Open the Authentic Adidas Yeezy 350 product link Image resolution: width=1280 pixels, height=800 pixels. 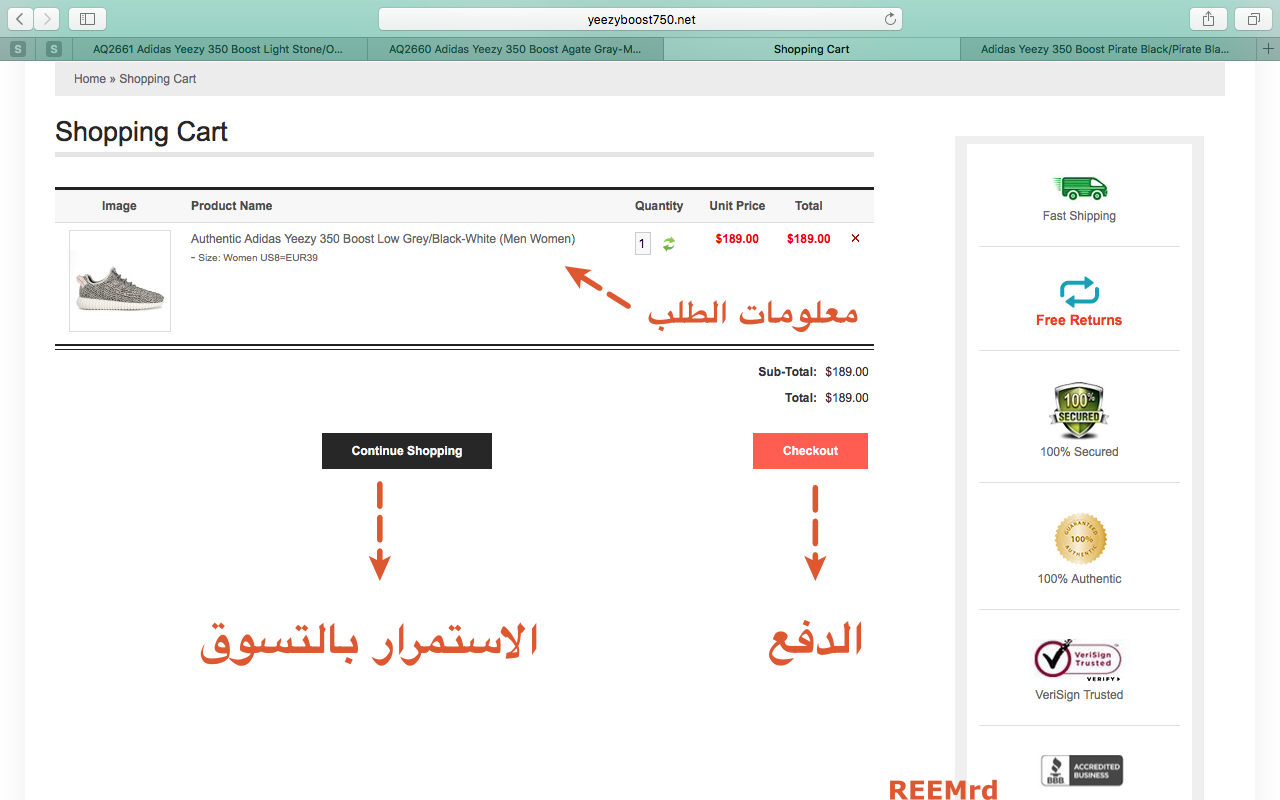(x=383, y=239)
